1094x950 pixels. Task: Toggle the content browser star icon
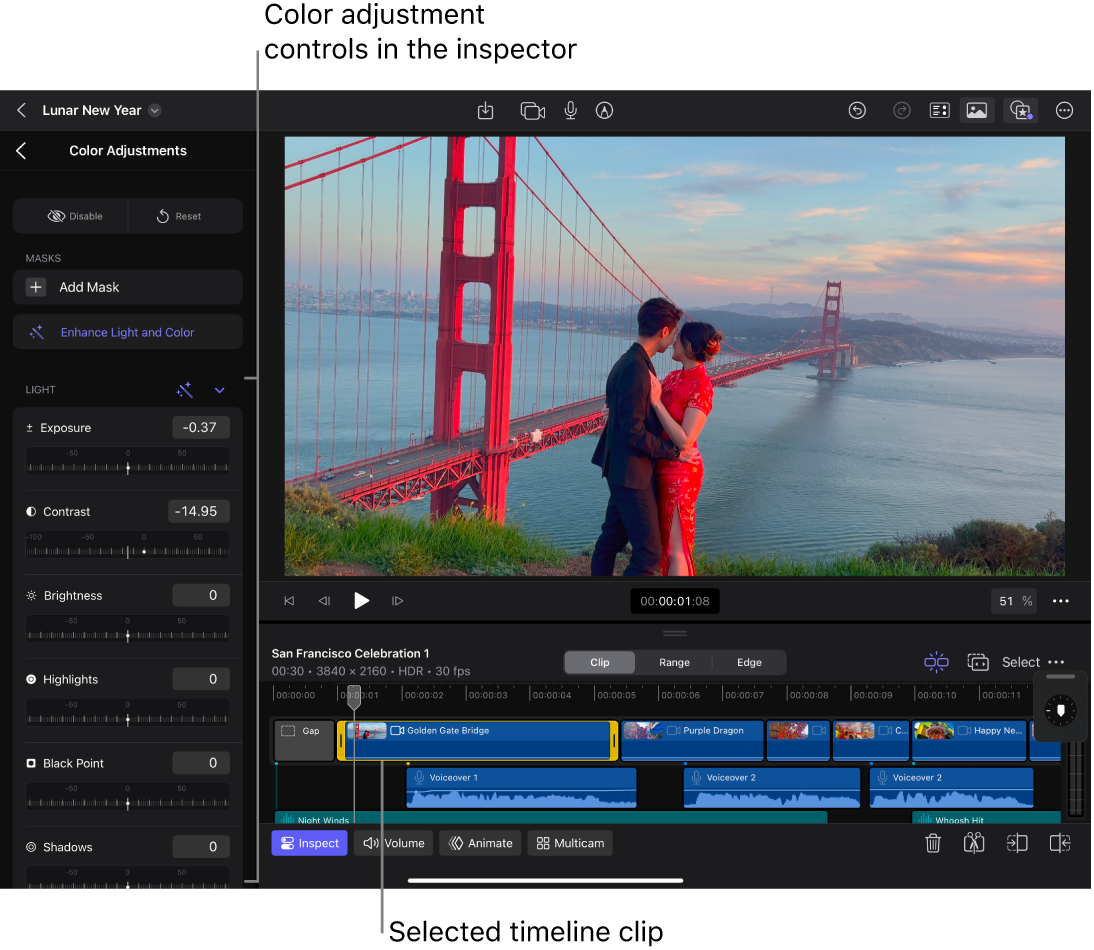point(1021,110)
